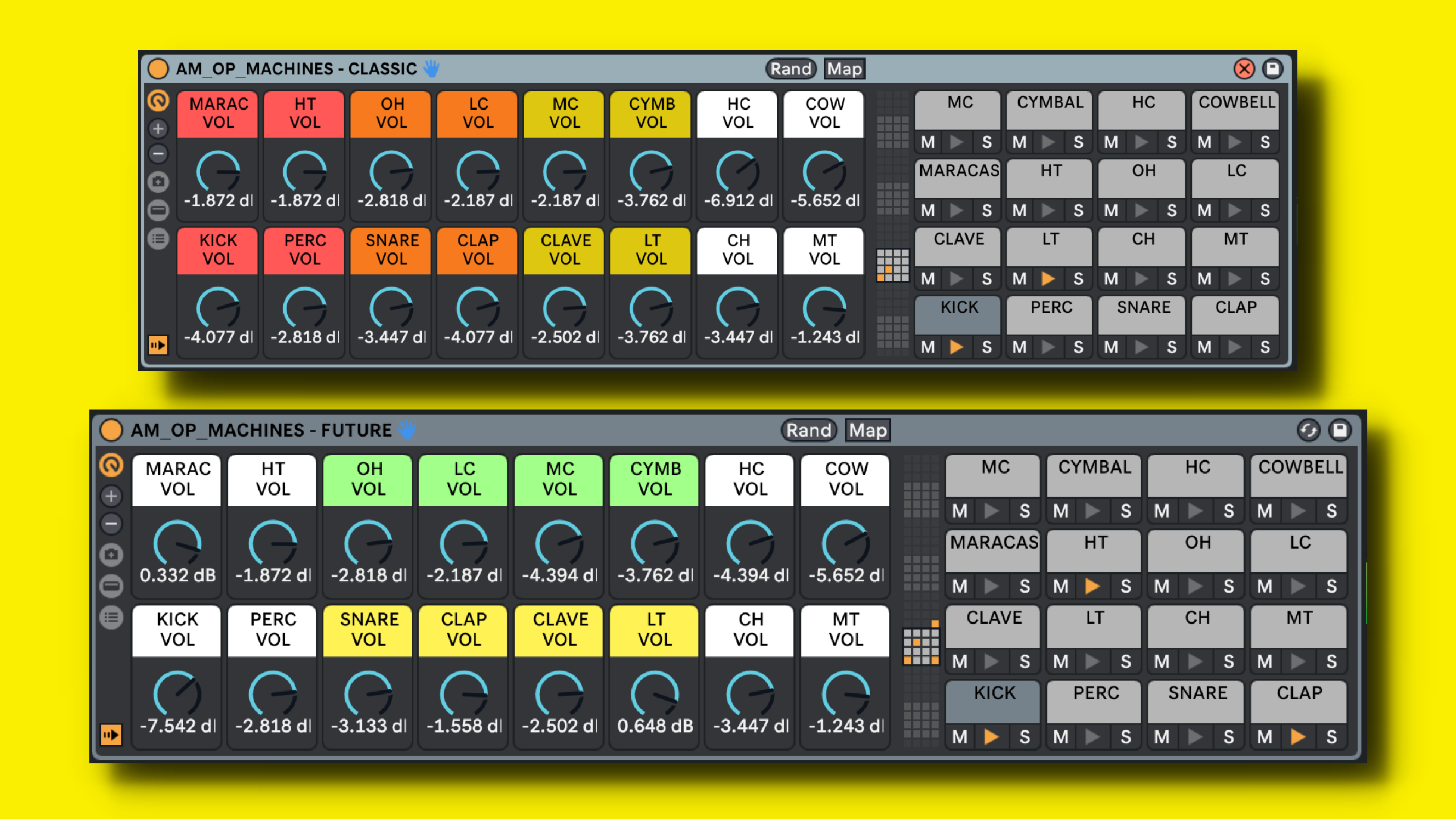The width and height of the screenshot is (1456, 819).
Task: Click the KICK VOL knob in FUTURE rack
Action: pyautogui.click(x=177, y=694)
